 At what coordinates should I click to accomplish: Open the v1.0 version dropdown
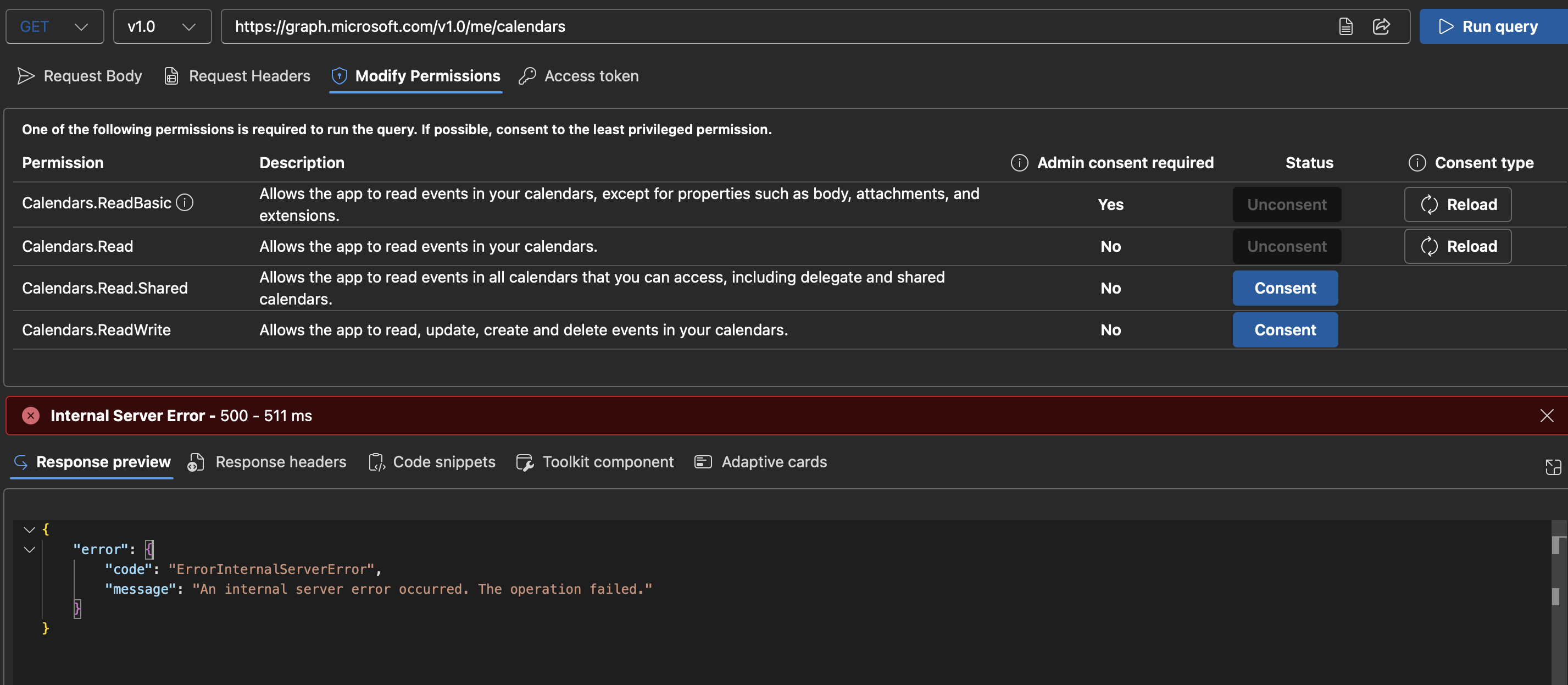(x=163, y=26)
